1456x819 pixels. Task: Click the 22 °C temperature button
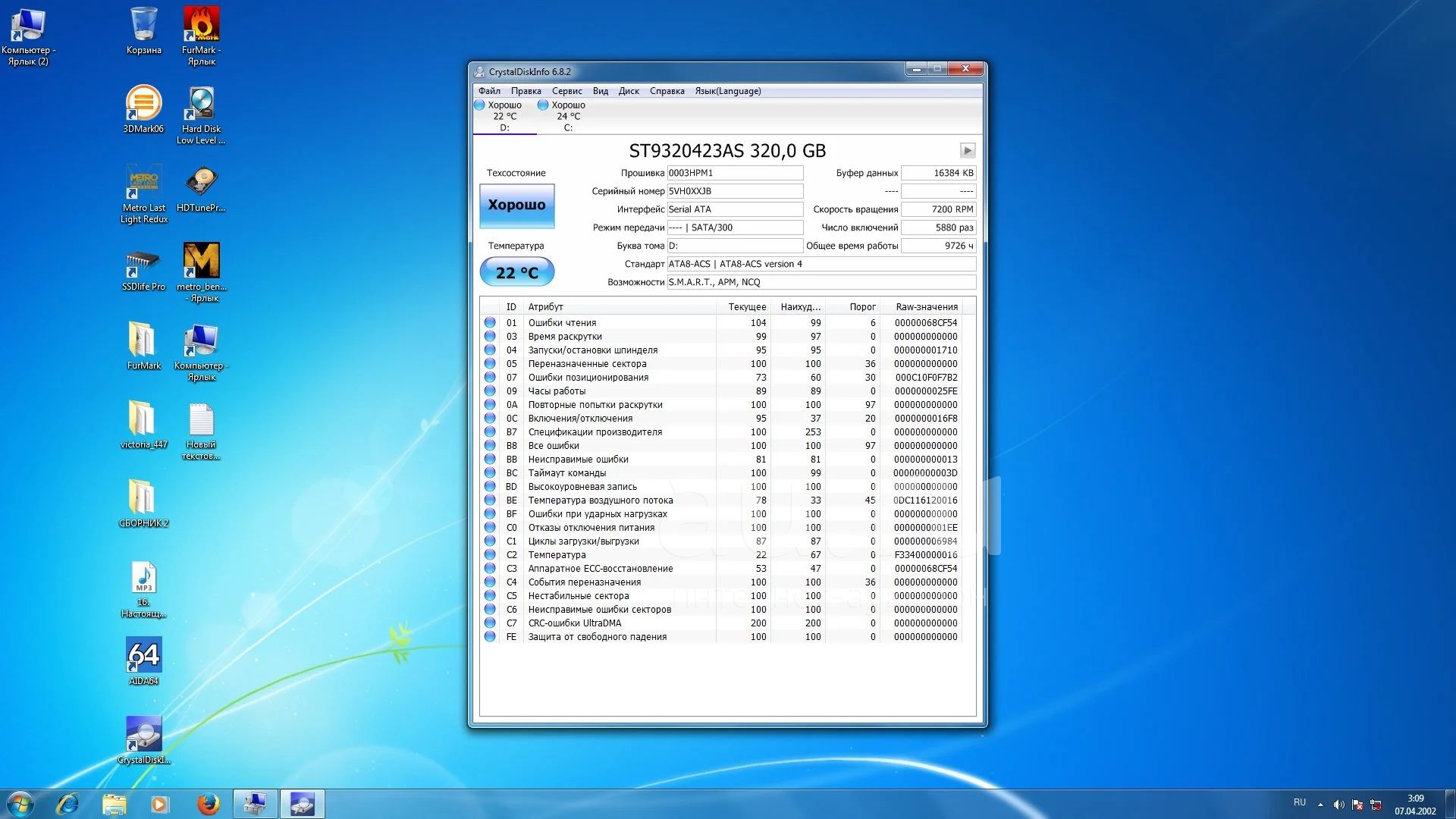[516, 272]
